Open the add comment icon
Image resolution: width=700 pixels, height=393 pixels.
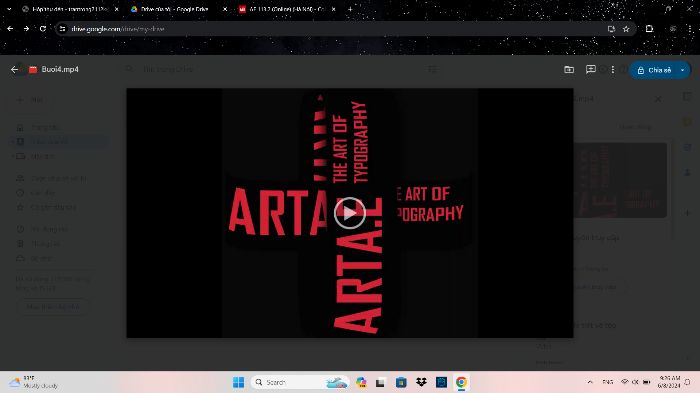coord(591,70)
